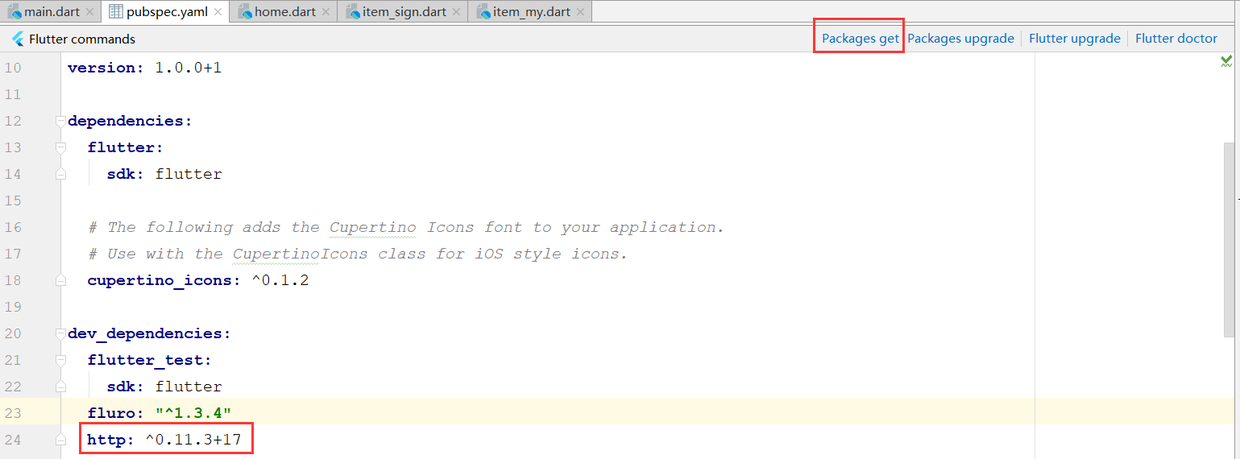Run Packages get
Screen dimensions: 1240x459
tap(860, 39)
